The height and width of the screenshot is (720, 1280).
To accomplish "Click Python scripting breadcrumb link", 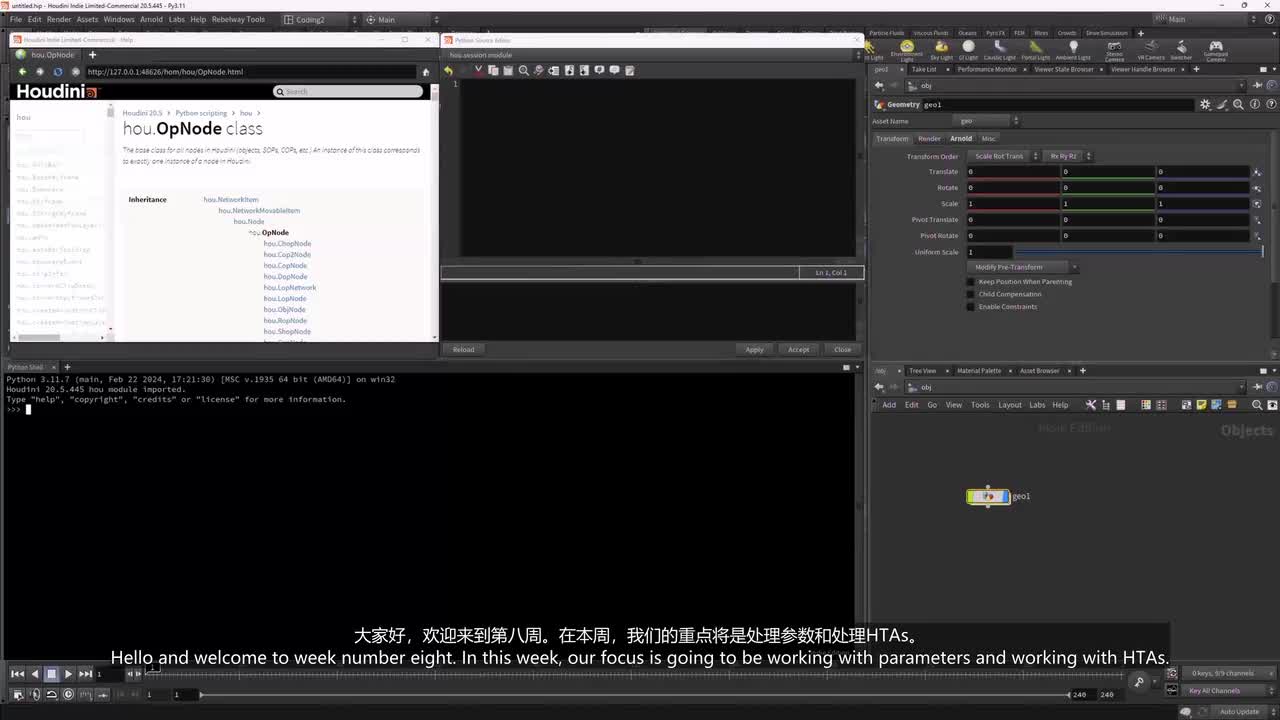I will click(x=201, y=113).
